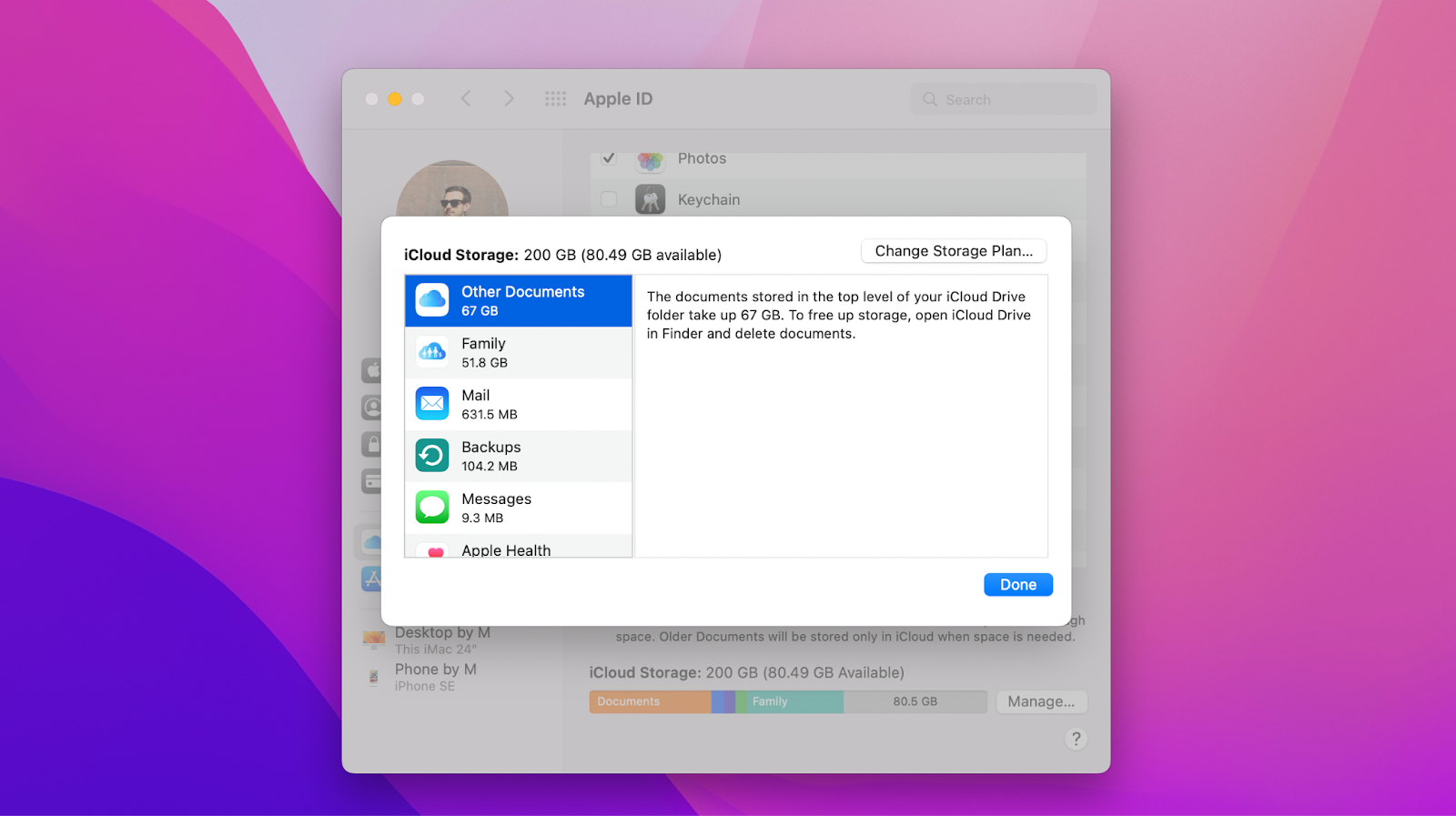
Task: Click the Keychain app icon
Action: click(x=650, y=199)
